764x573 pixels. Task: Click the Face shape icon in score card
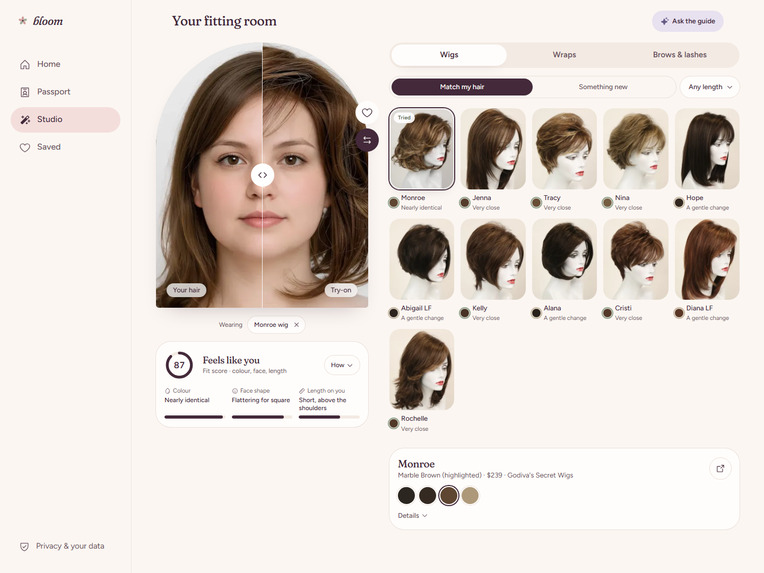point(234,391)
